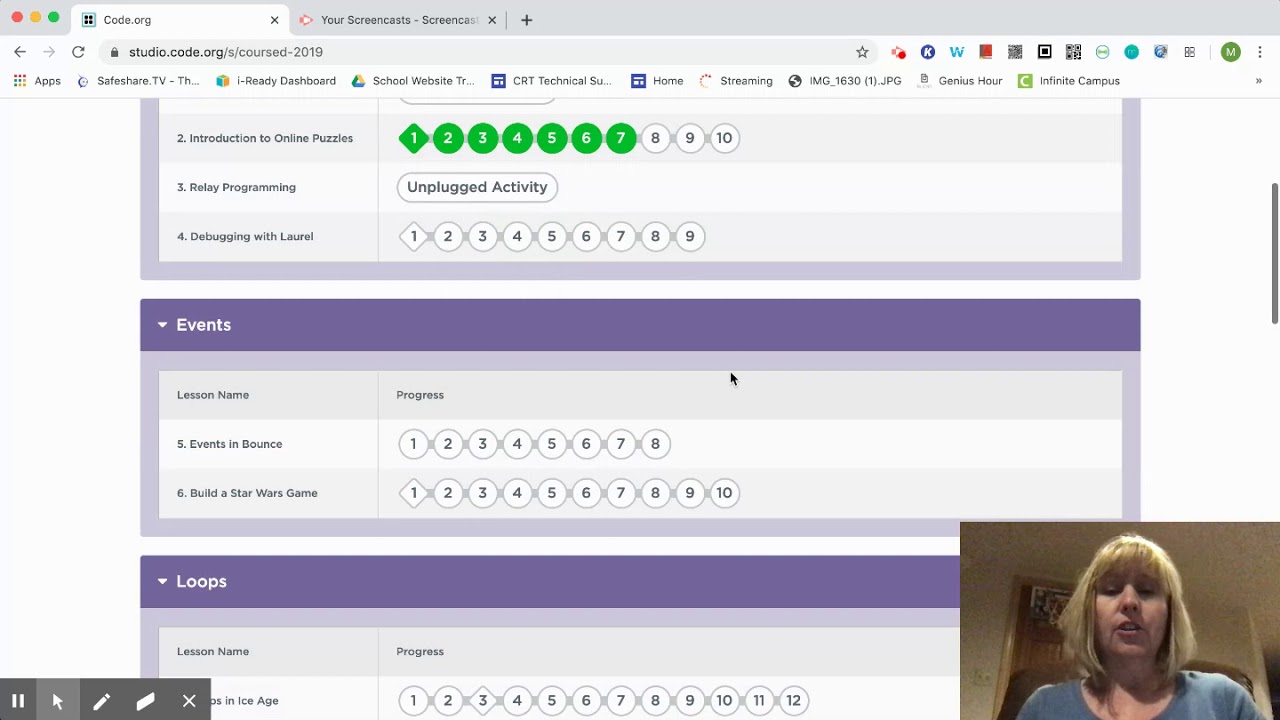Open puzzle 9 of Debugging with Laurel
This screenshot has width=1280, height=720.
(x=690, y=236)
